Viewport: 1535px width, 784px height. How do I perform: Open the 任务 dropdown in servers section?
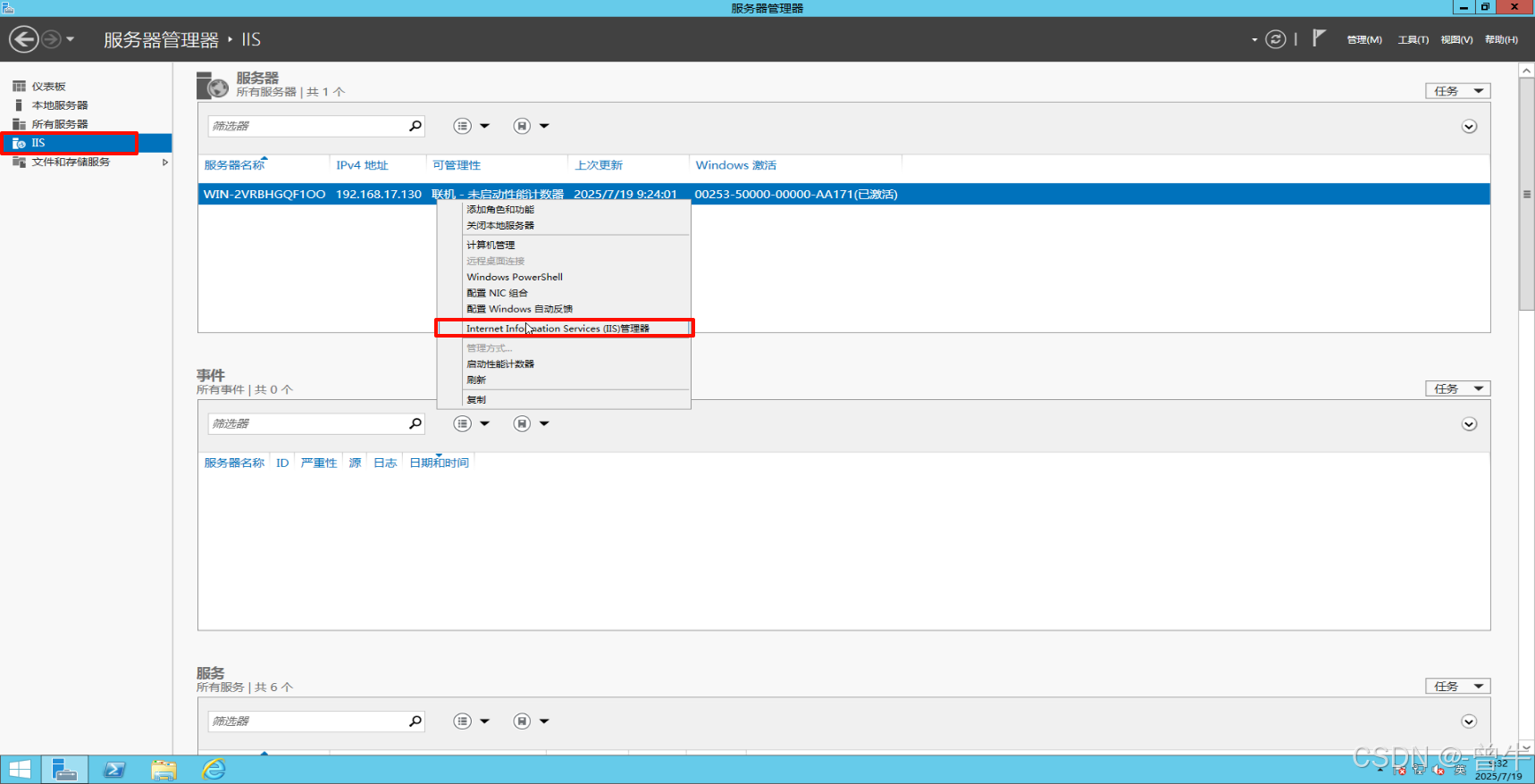point(1457,91)
